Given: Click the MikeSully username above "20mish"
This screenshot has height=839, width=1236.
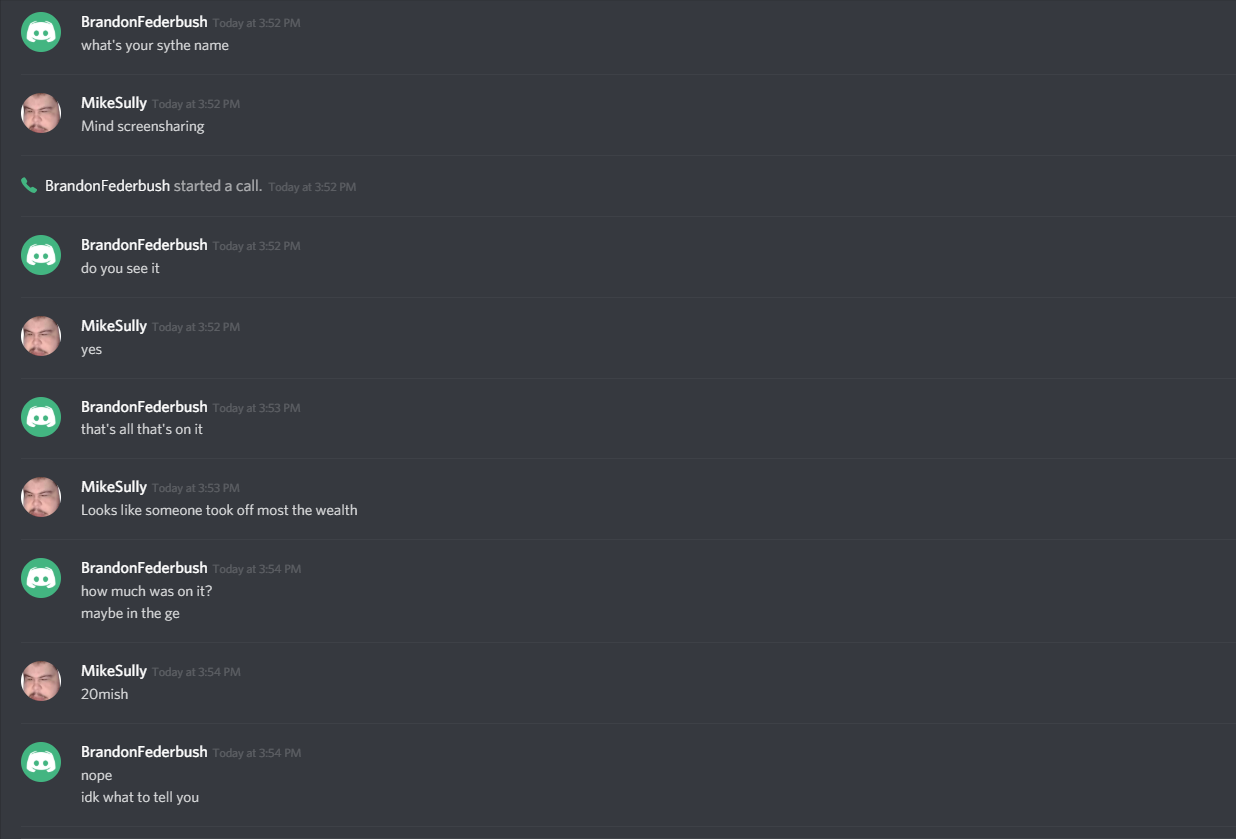Looking at the screenshot, I should click(x=114, y=671).
